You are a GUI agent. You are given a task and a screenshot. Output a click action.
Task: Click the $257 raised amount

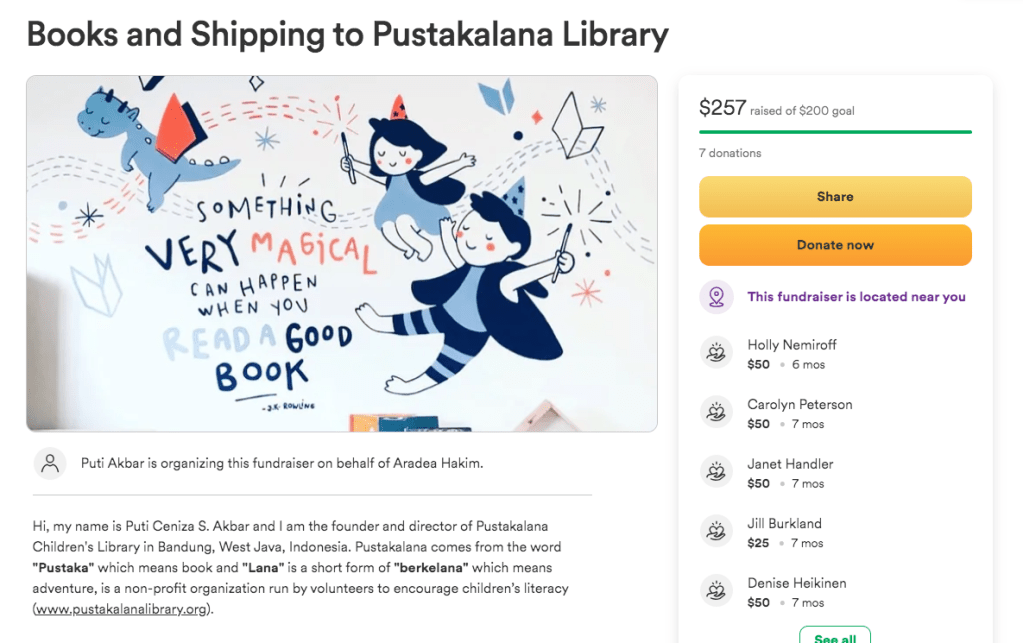(x=723, y=108)
